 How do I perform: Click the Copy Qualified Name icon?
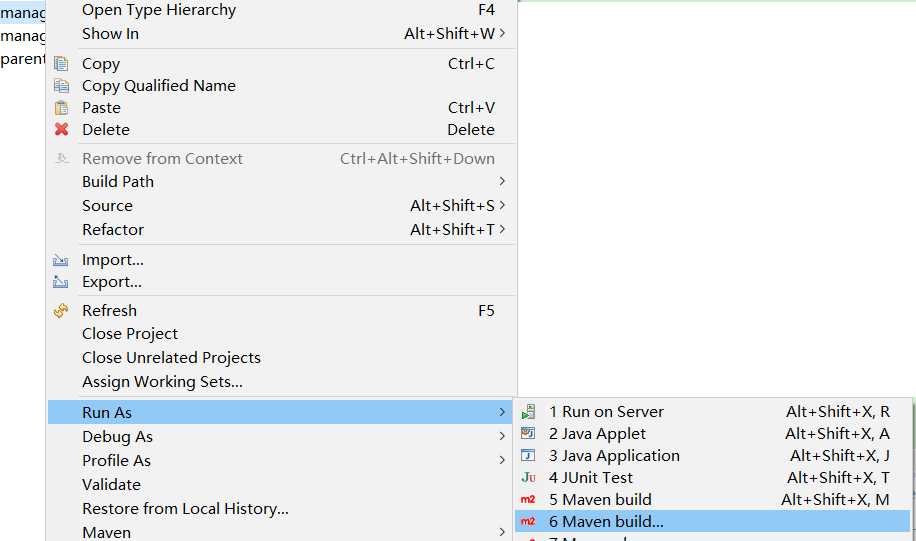pyautogui.click(x=61, y=85)
